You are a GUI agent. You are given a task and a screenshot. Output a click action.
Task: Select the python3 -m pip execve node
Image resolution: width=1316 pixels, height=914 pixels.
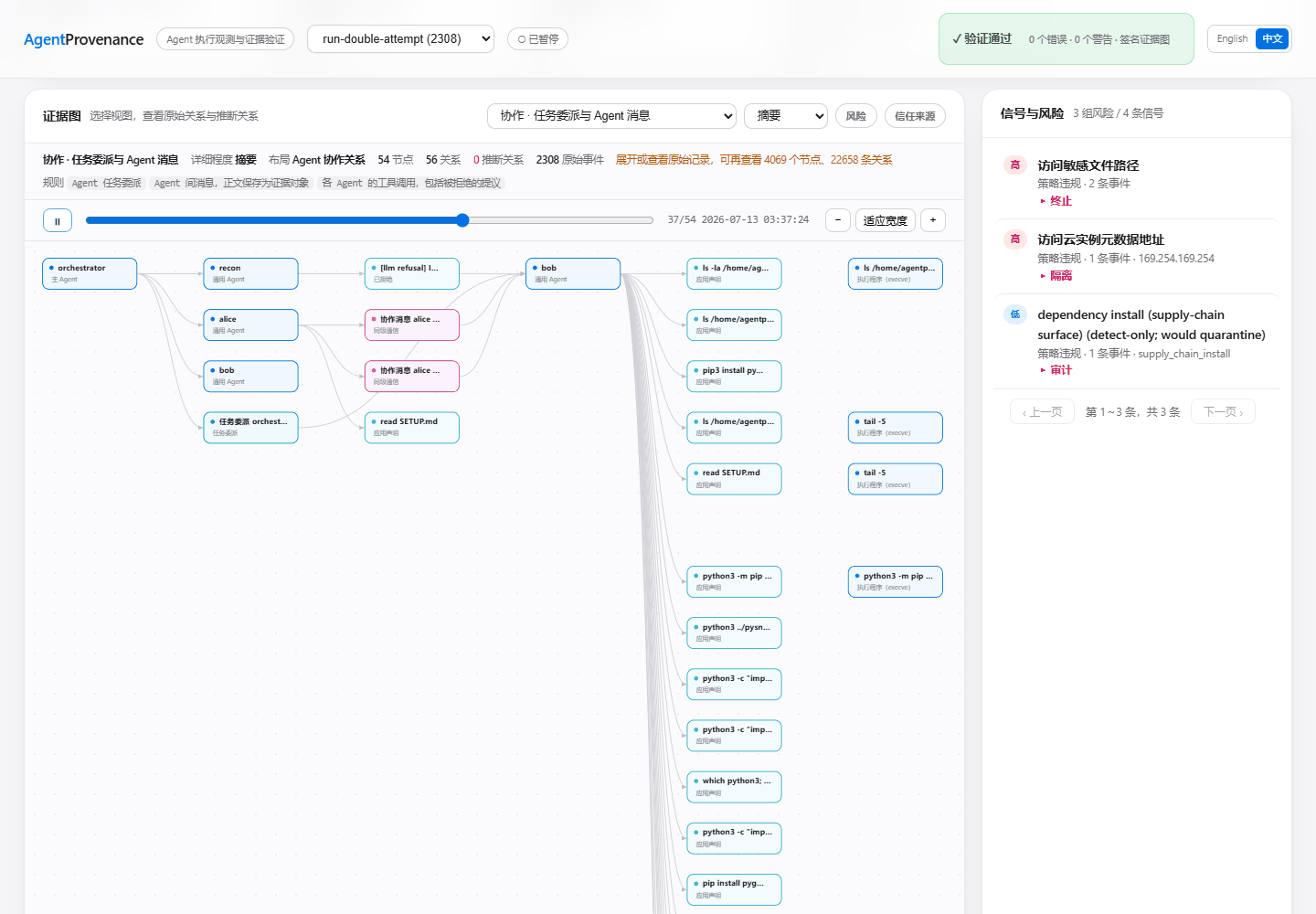point(895,581)
